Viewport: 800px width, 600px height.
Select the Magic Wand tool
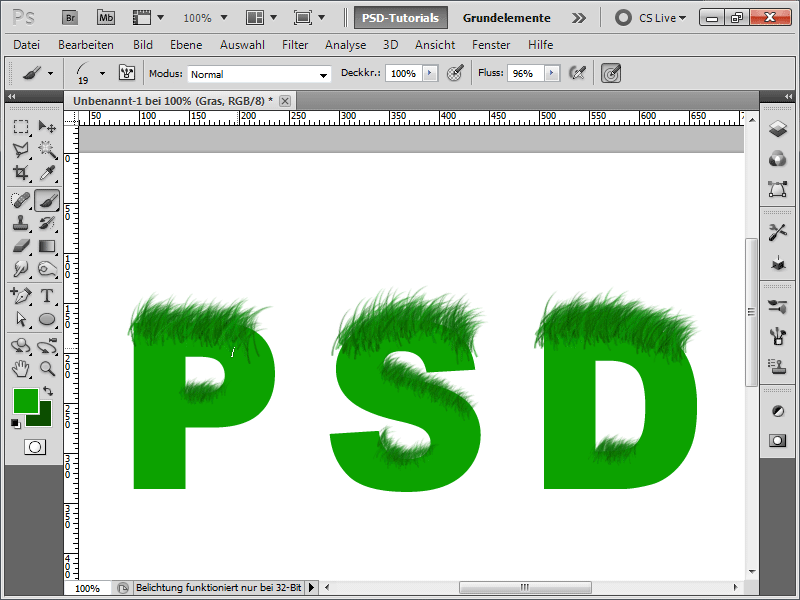tap(47, 149)
